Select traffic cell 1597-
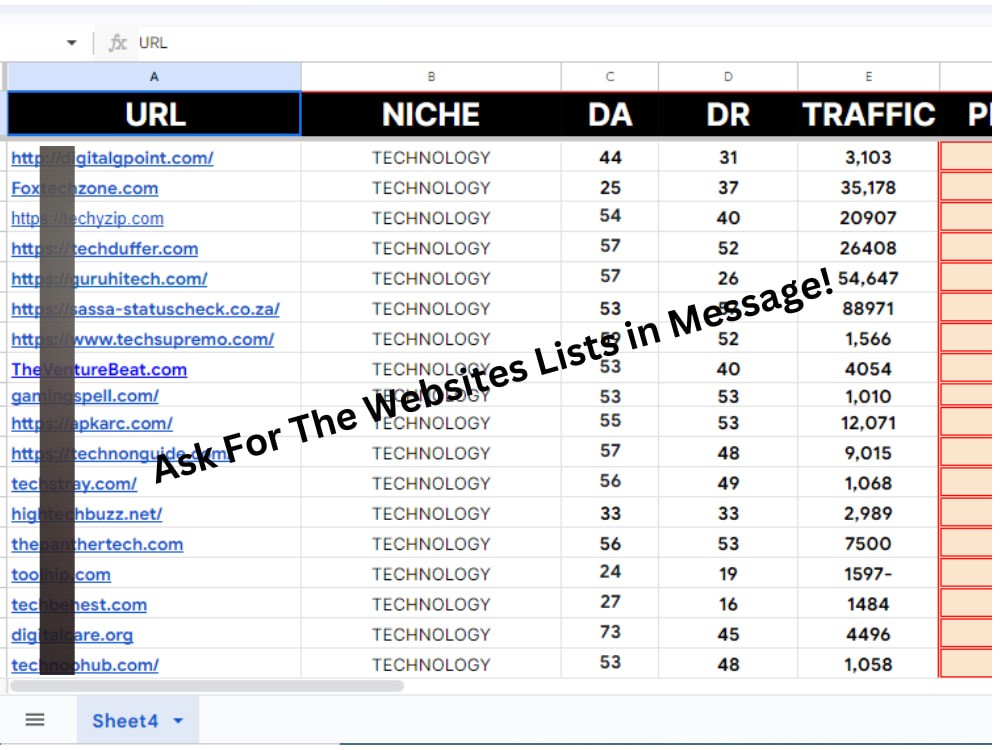Image resolution: width=1000 pixels, height=750 pixels. [868, 573]
